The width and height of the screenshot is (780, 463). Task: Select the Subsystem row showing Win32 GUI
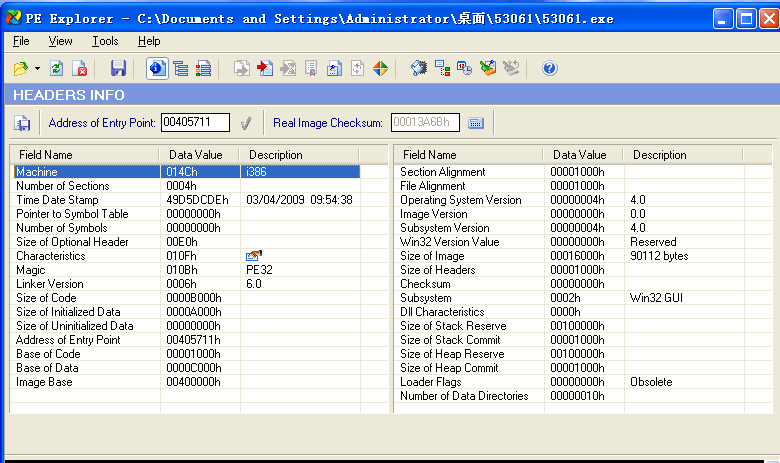click(x=571, y=298)
